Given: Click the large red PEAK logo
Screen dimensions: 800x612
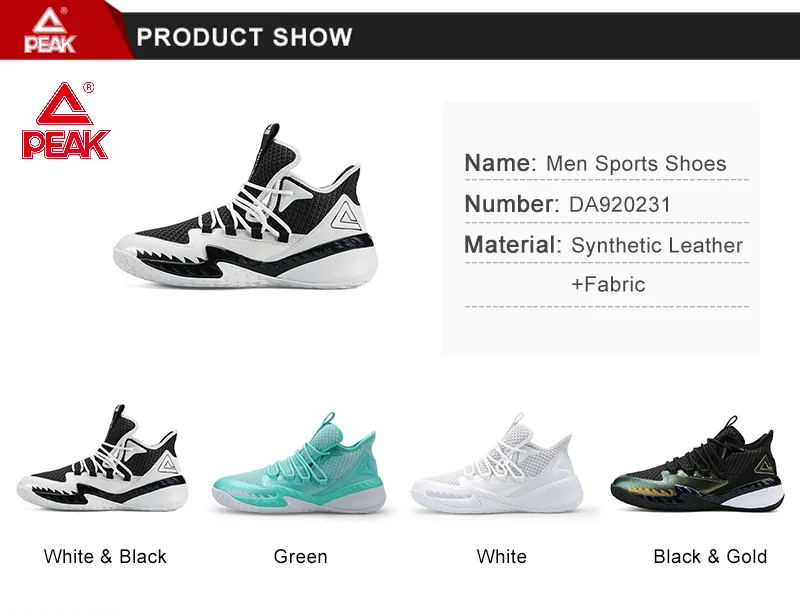Looking at the screenshot, I should pyautogui.click(x=65, y=120).
